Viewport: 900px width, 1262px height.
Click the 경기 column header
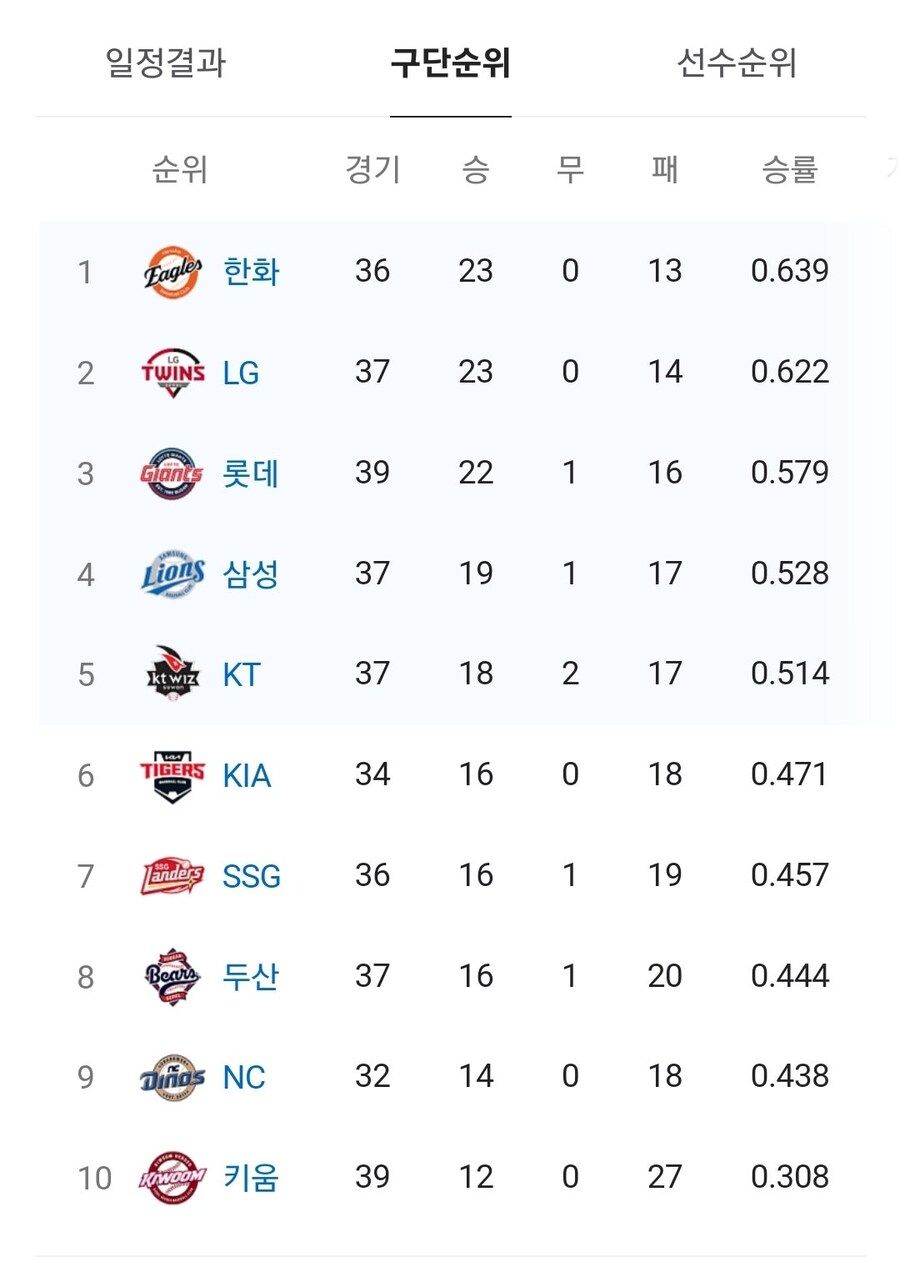[x=372, y=170]
